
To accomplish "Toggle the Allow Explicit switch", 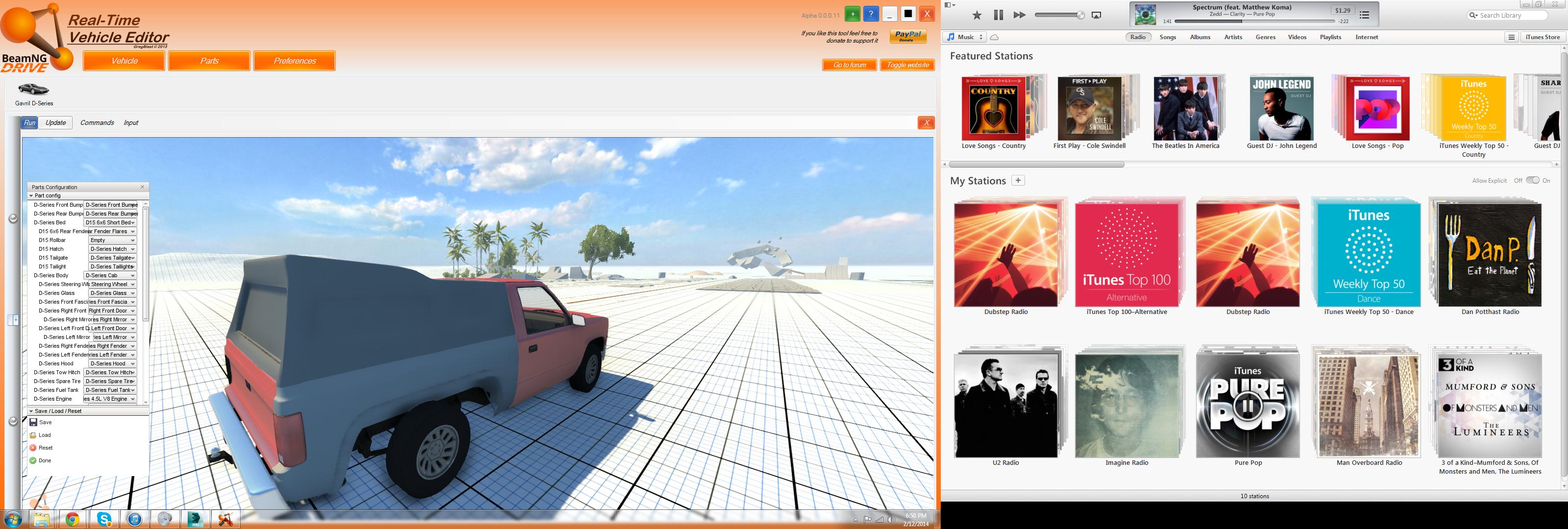I will [1532, 180].
